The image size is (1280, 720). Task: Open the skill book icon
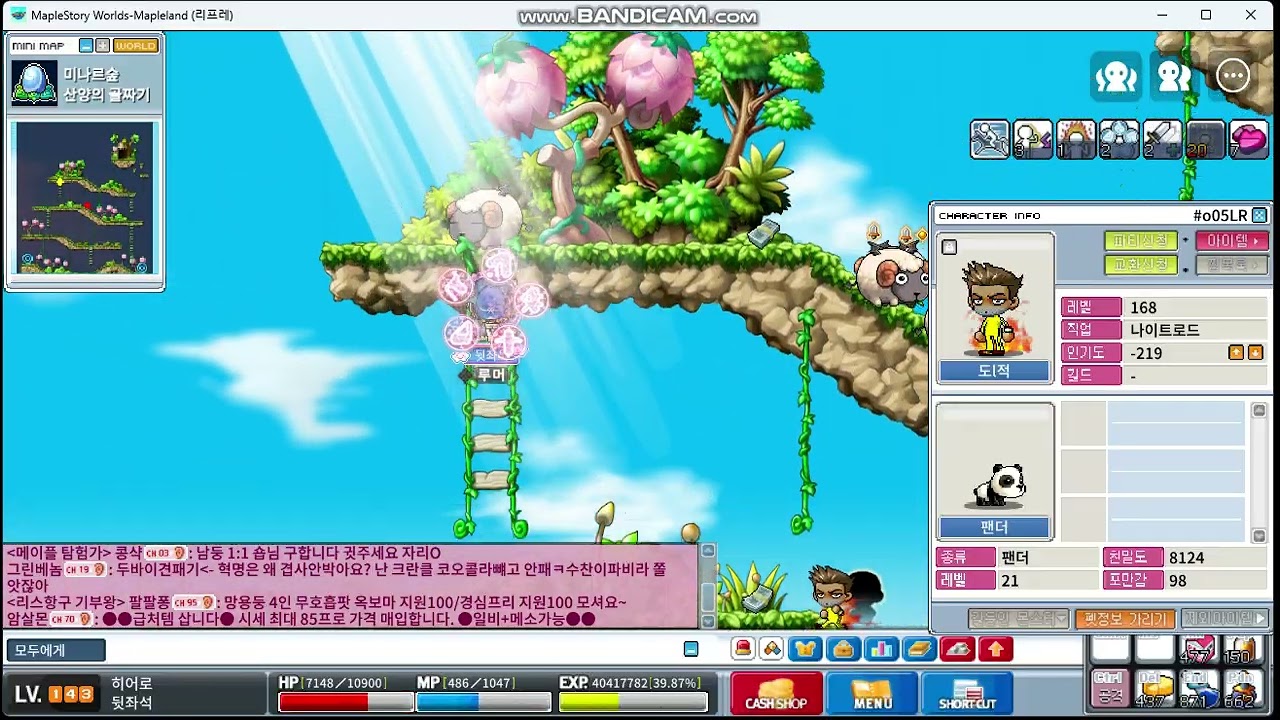(920, 649)
